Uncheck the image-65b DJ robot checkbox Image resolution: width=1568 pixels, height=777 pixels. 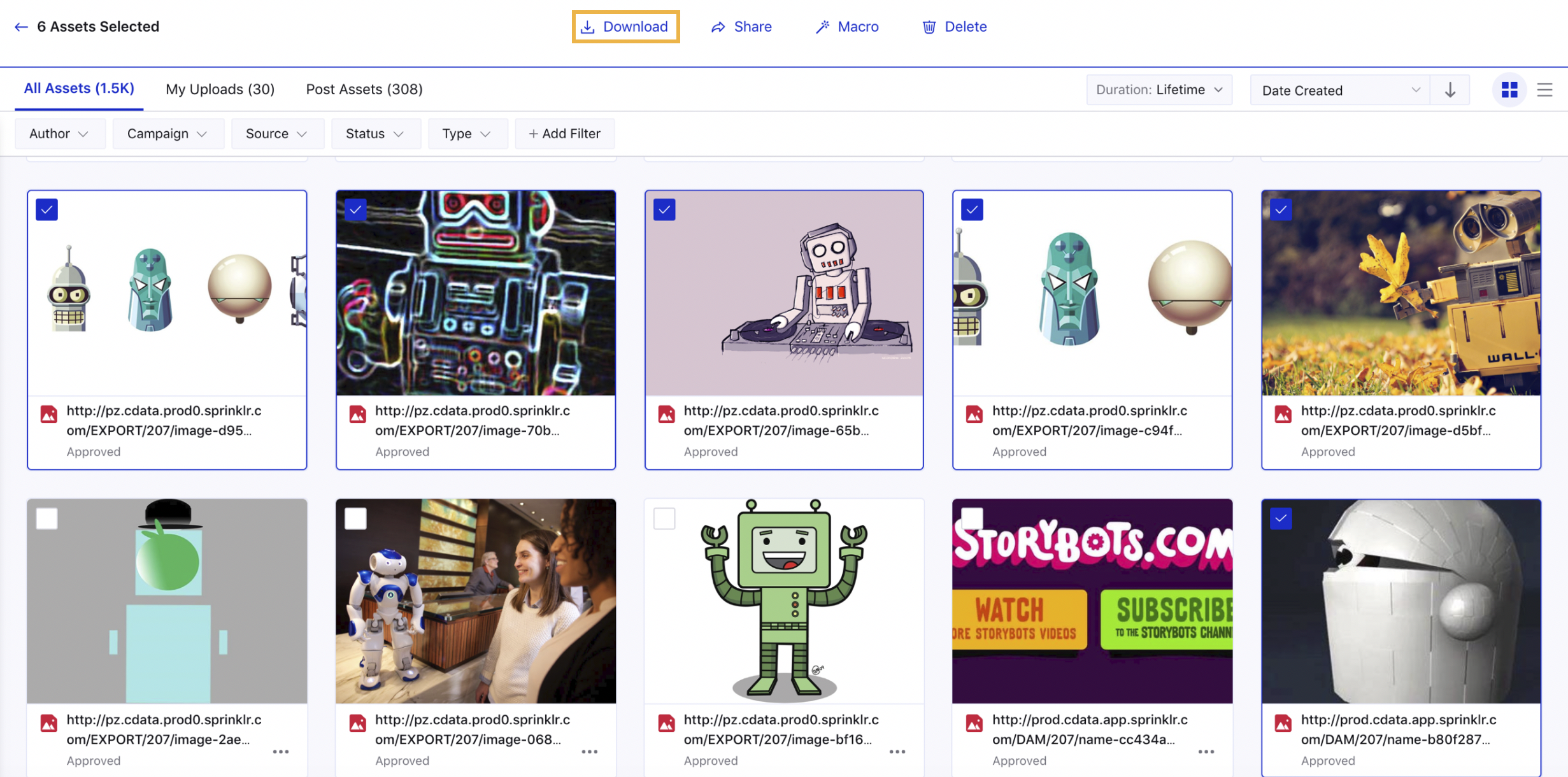coord(664,210)
